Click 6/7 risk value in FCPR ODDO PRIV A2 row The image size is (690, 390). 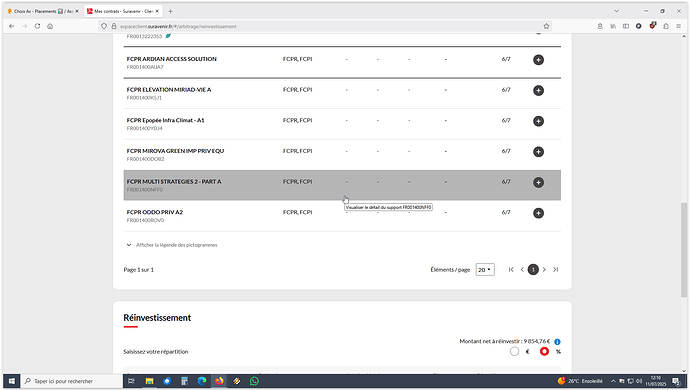tap(506, 212)
